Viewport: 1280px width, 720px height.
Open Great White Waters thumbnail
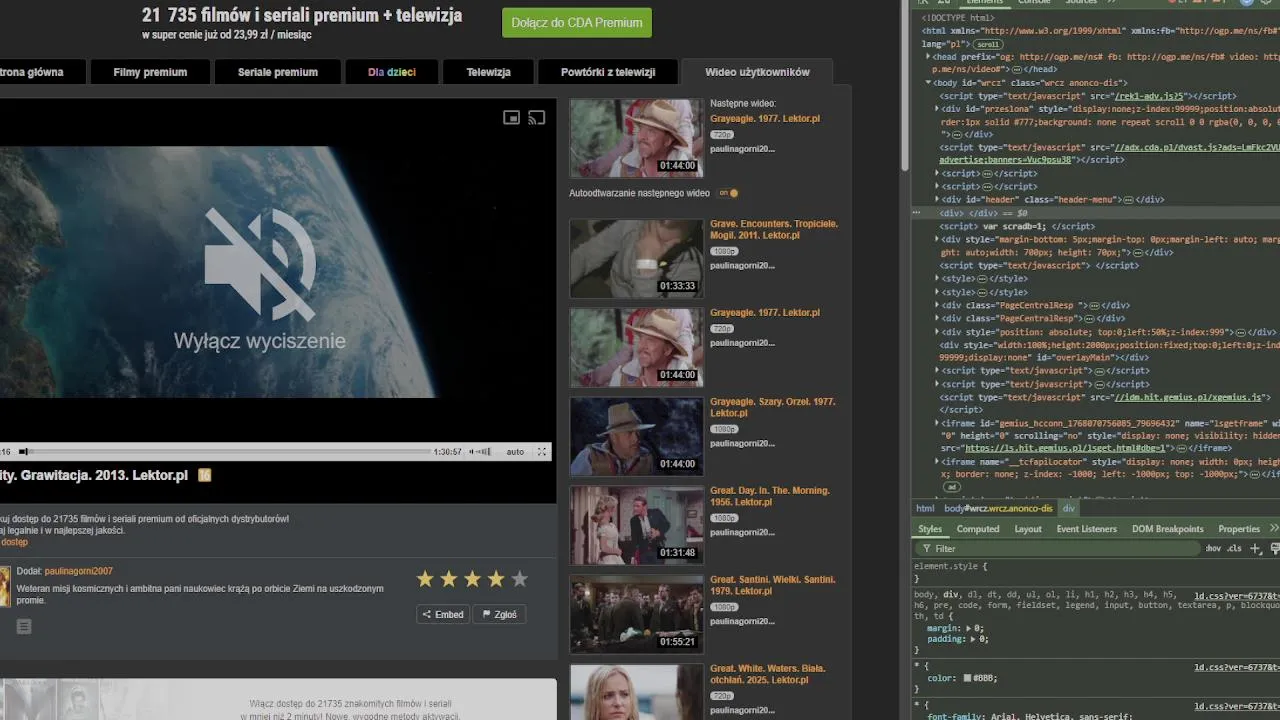click(x=637, y=692)
